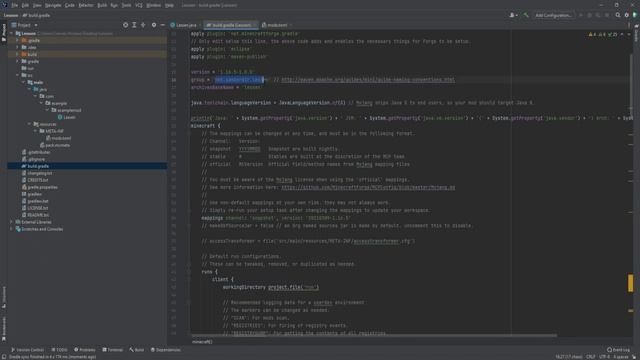The image size is (640, 360).
Task: Select gradlew.bat in the project tree
Action: tap(35, 201)
